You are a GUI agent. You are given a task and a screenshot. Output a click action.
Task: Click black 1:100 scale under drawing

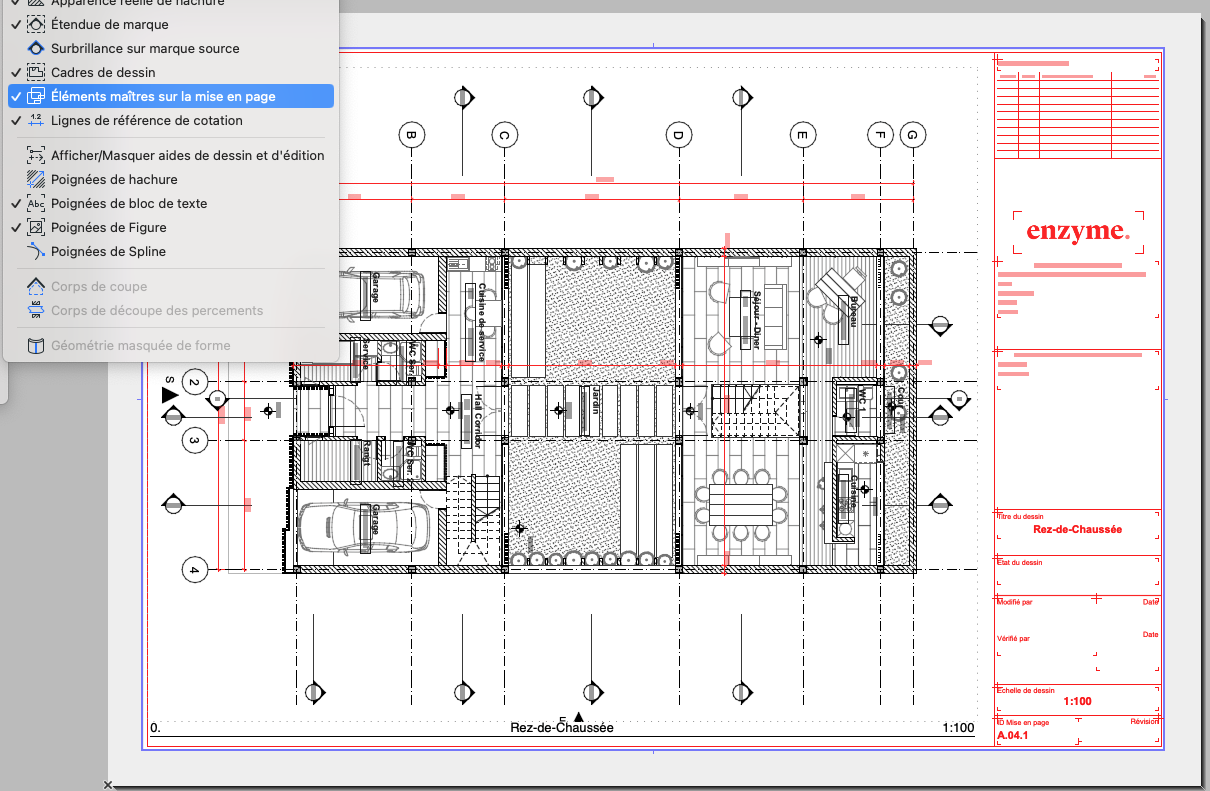pos(957,728)
